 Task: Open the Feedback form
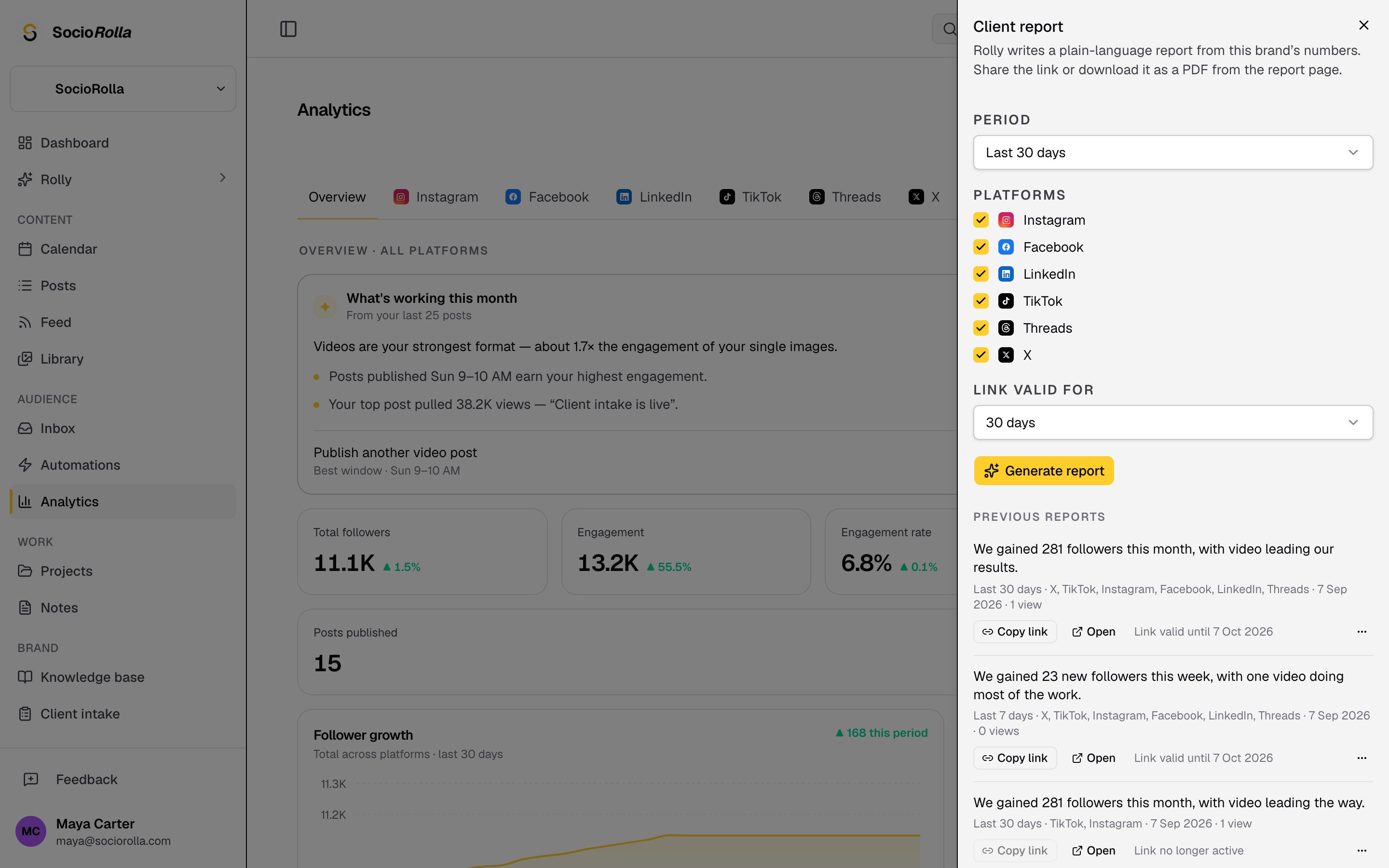[123, 780]
